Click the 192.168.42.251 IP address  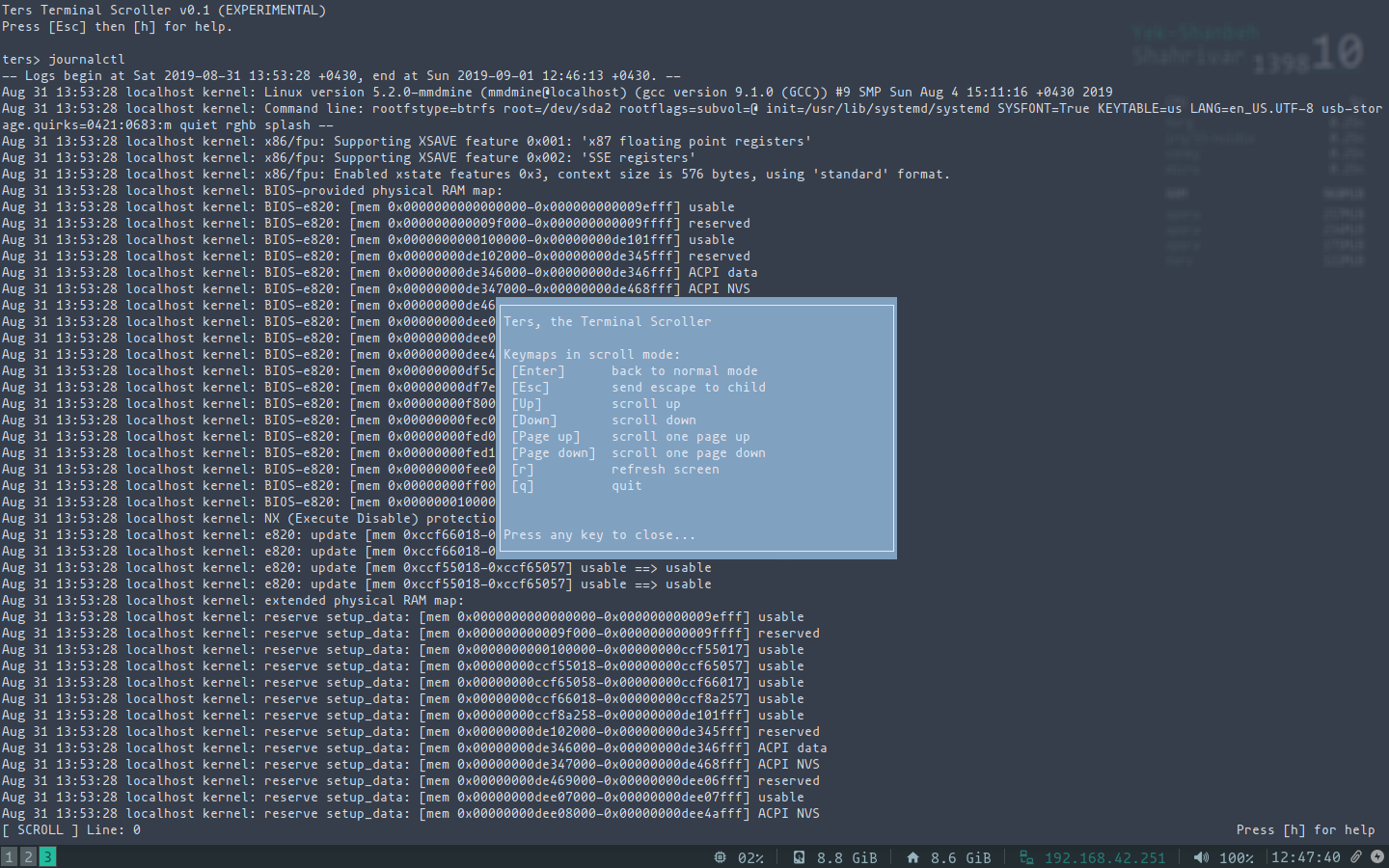[x=1104, y=857]
